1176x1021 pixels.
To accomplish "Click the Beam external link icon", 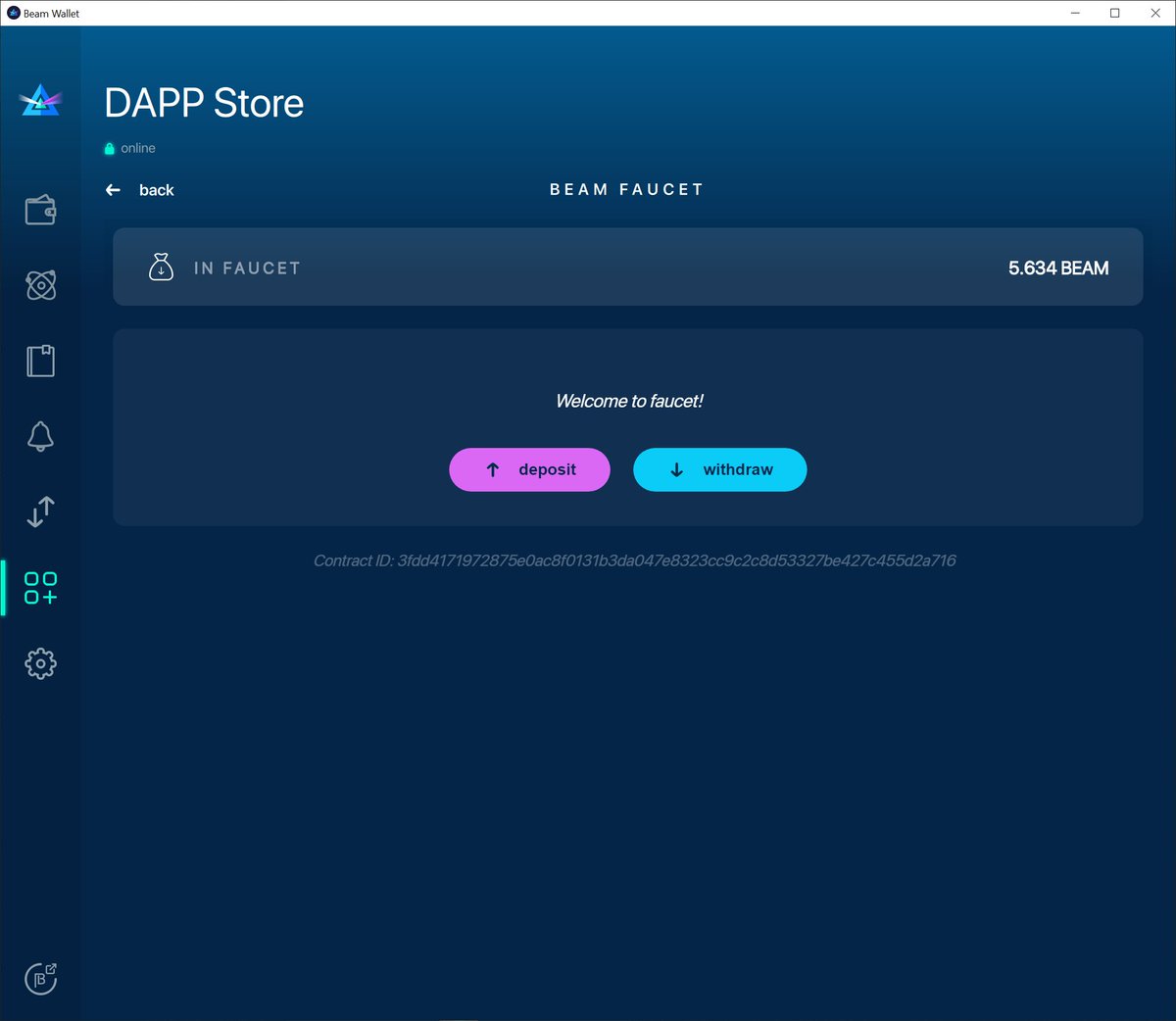I will (x=40, y=978).
